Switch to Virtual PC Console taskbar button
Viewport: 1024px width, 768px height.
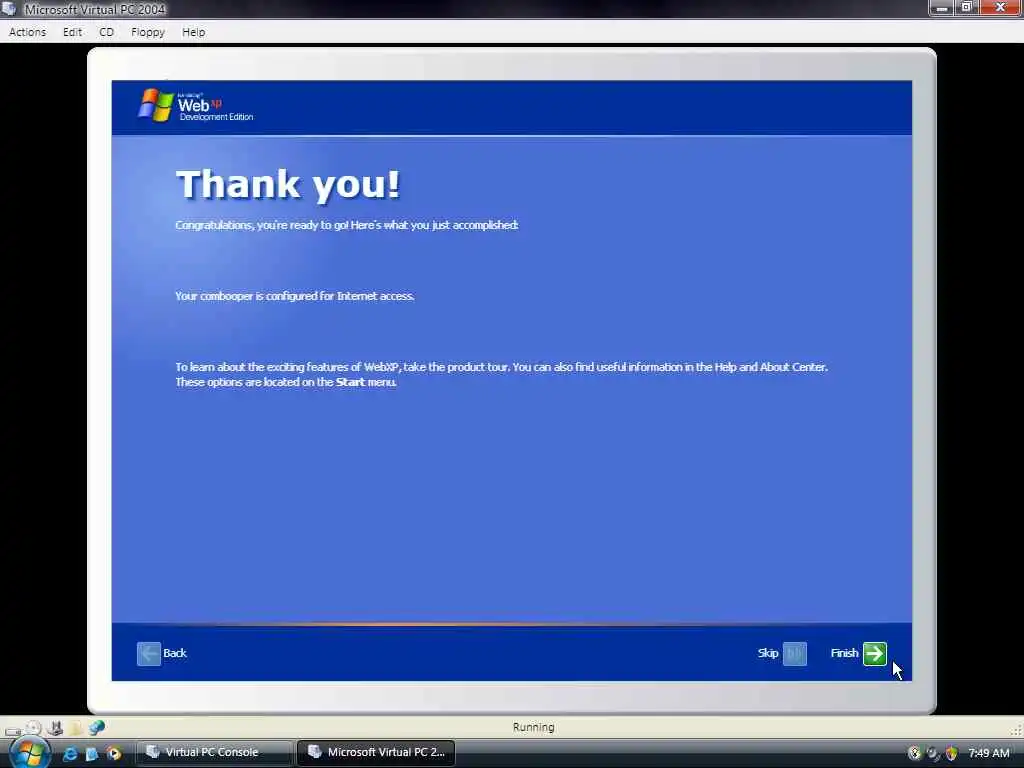click(214, 752)
